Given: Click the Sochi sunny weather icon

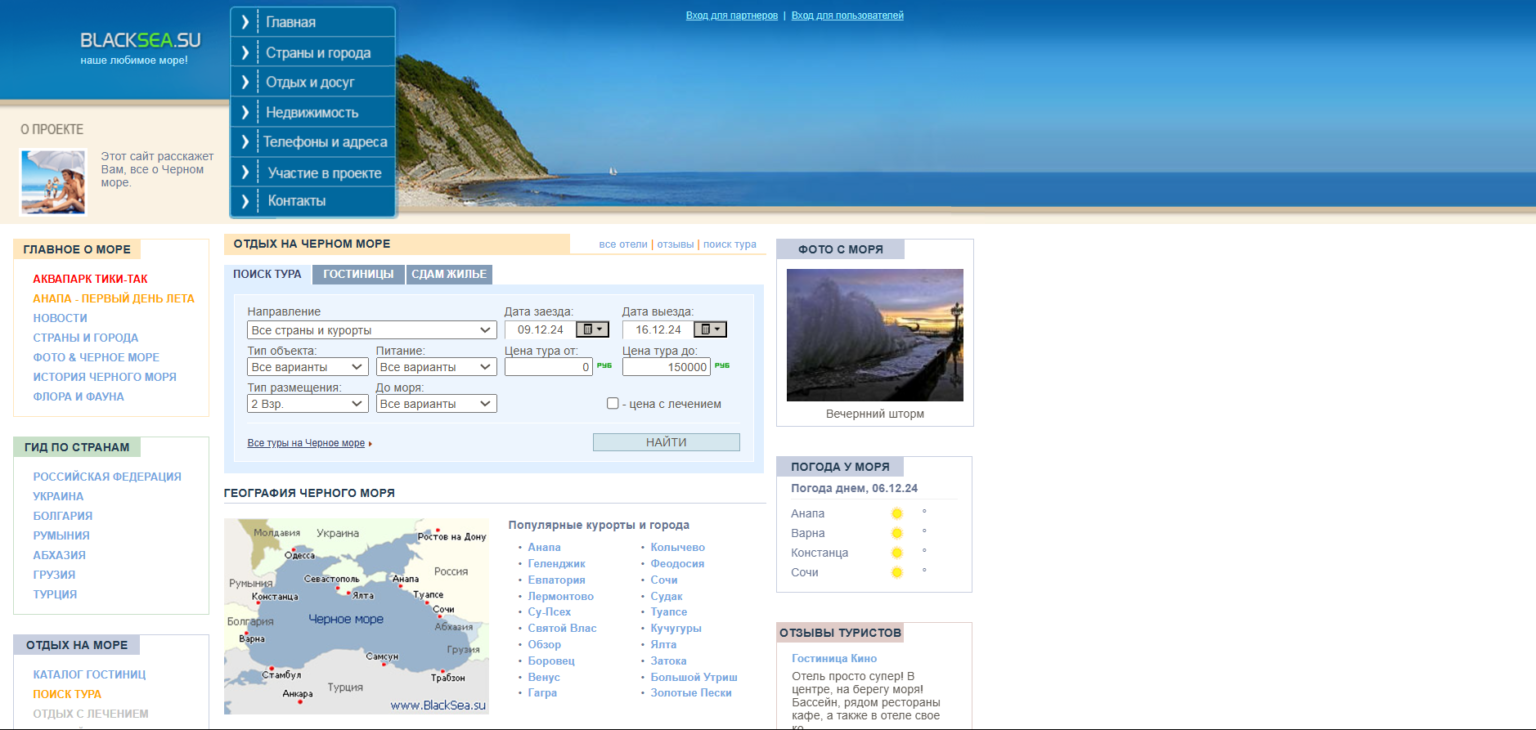Looking at the screenshot, I should (897, 573).
